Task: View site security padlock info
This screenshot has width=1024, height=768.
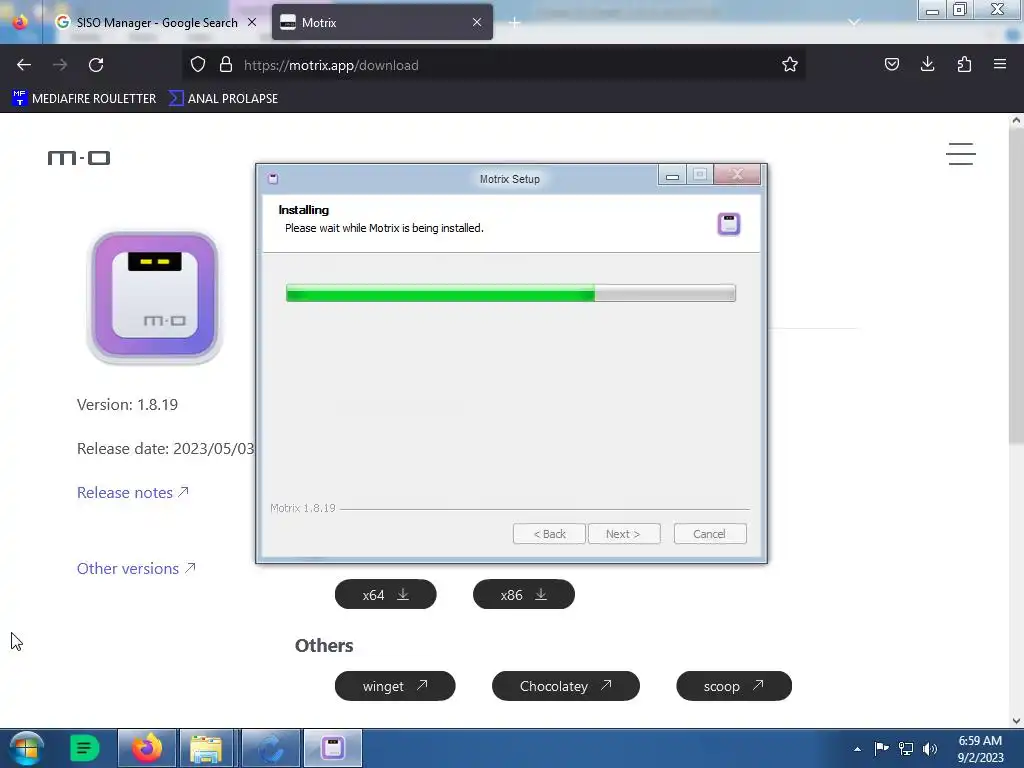Action: coord(226,65)
